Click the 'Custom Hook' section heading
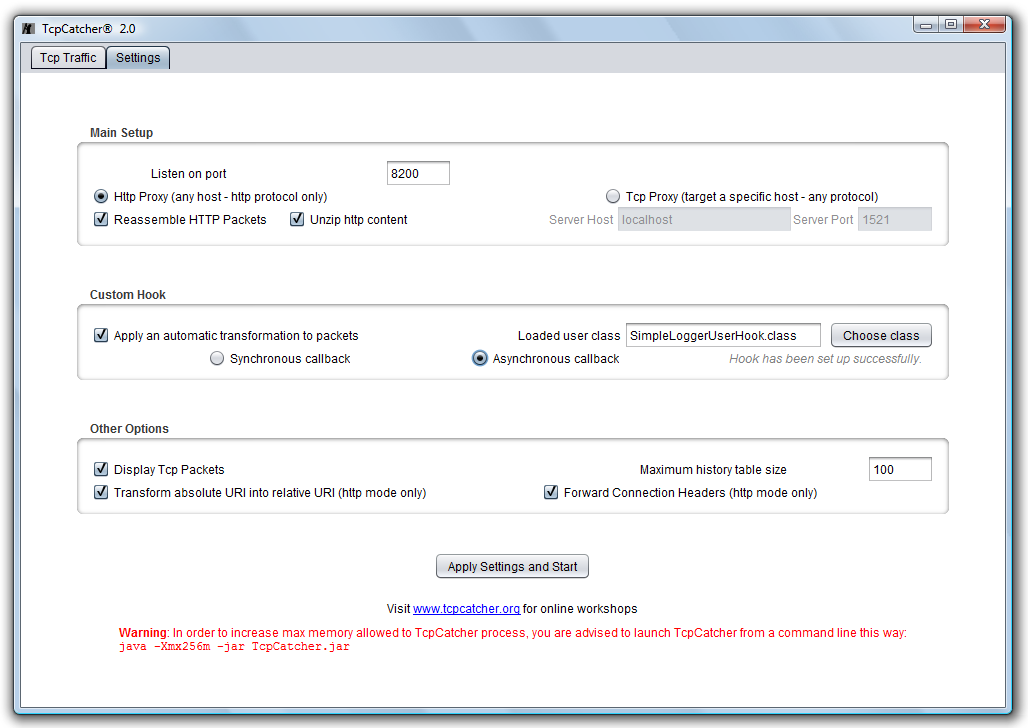Viewport: 1028px width, 728px height. pos(128,294)
